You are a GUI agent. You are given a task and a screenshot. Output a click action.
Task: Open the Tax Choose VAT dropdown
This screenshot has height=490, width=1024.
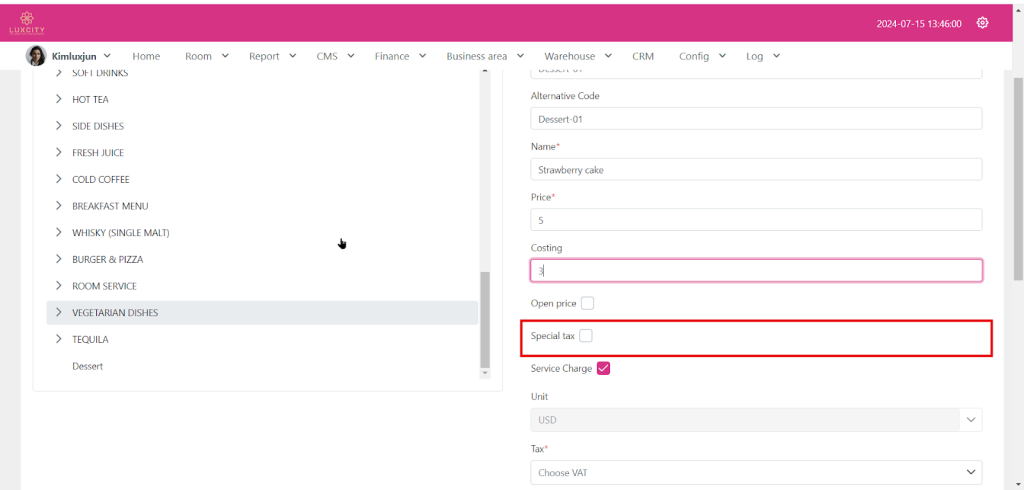755,472
